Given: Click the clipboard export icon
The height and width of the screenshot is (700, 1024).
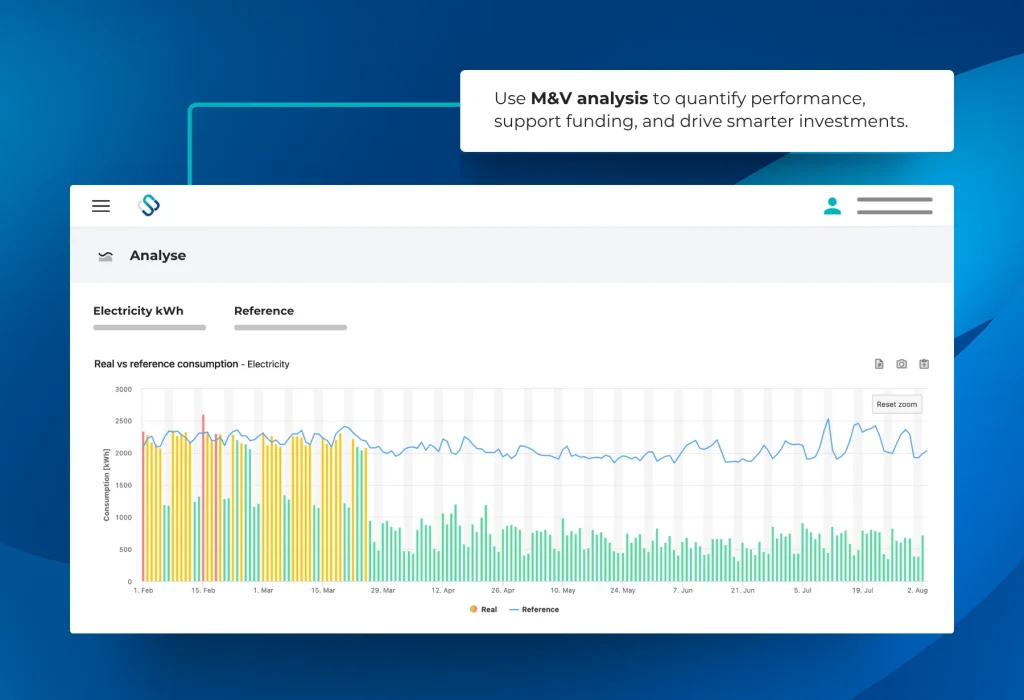Looking at the screenshot, I should click(x=924, y=364).
